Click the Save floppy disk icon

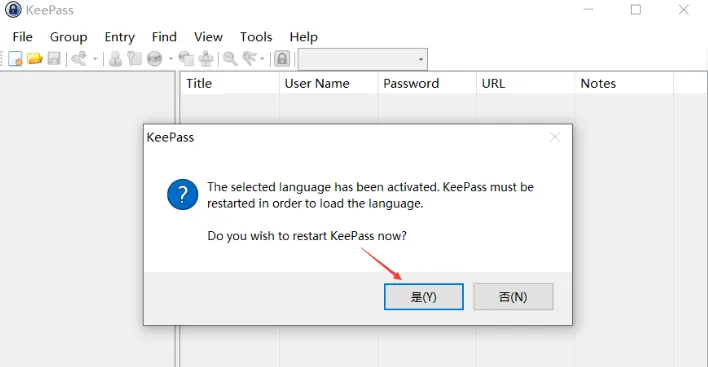tap(54, 59)
